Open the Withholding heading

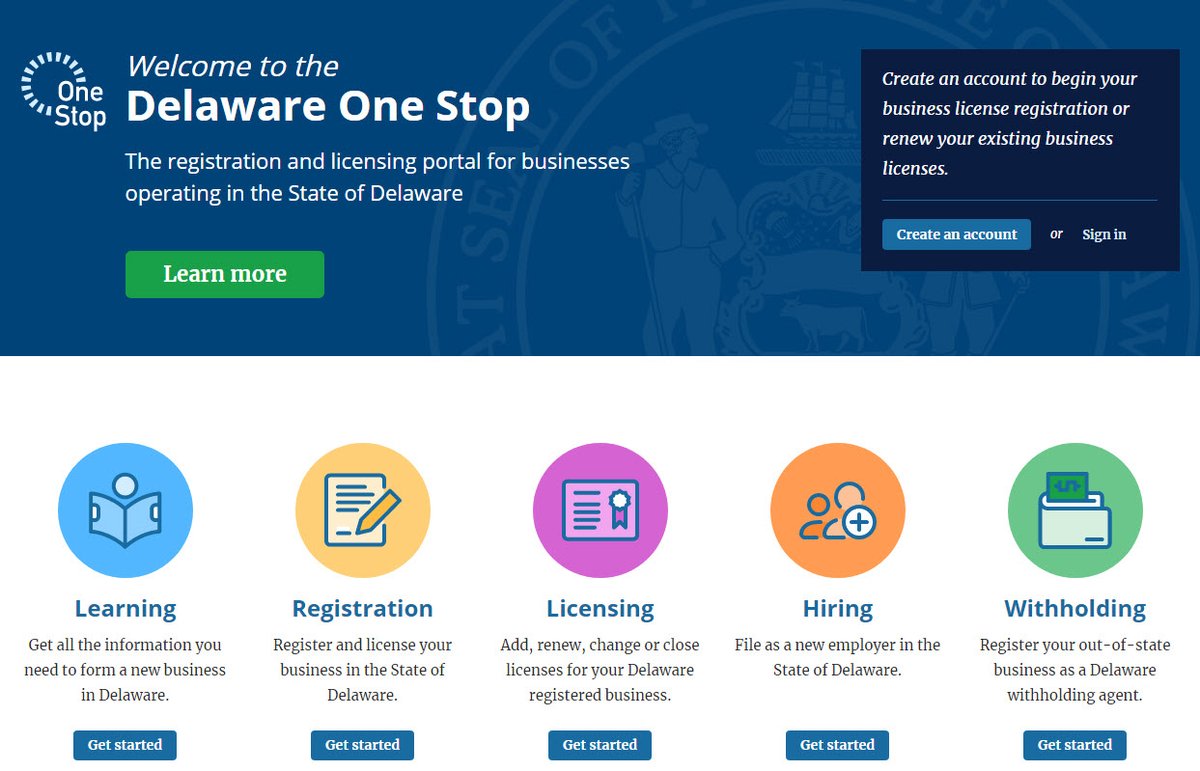coord(1075,608)
